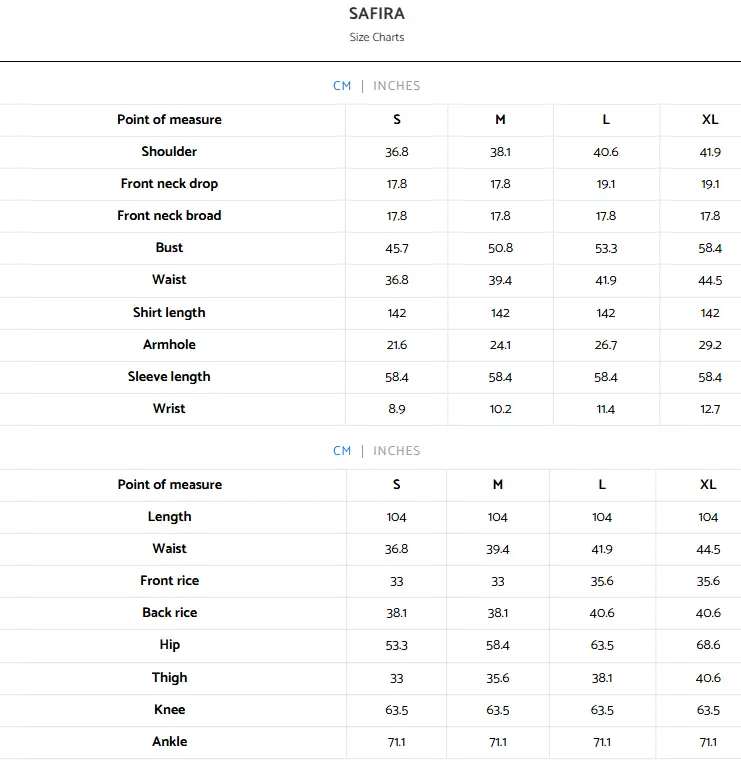Screen dimensions: 741x766
Task: Switch the shirt chart to INCHES
Action: 396,86
